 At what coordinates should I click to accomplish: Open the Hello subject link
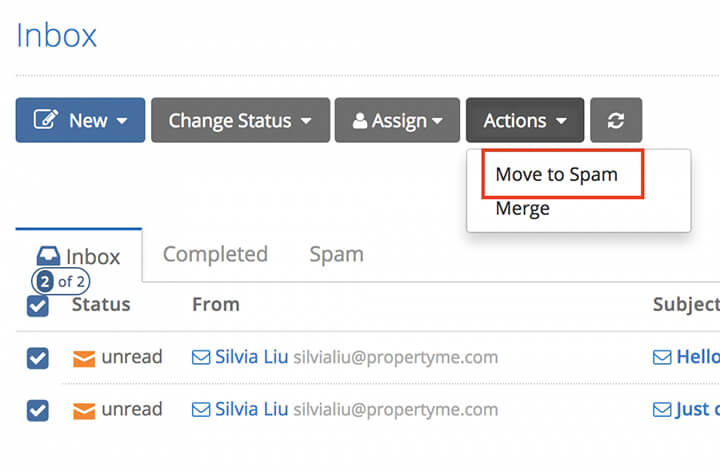click(x=698, y=357)
